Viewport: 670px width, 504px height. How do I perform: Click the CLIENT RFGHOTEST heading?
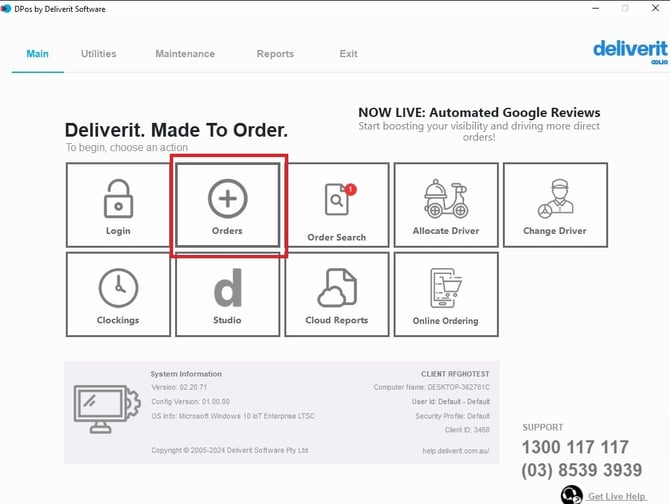[455, 374]
